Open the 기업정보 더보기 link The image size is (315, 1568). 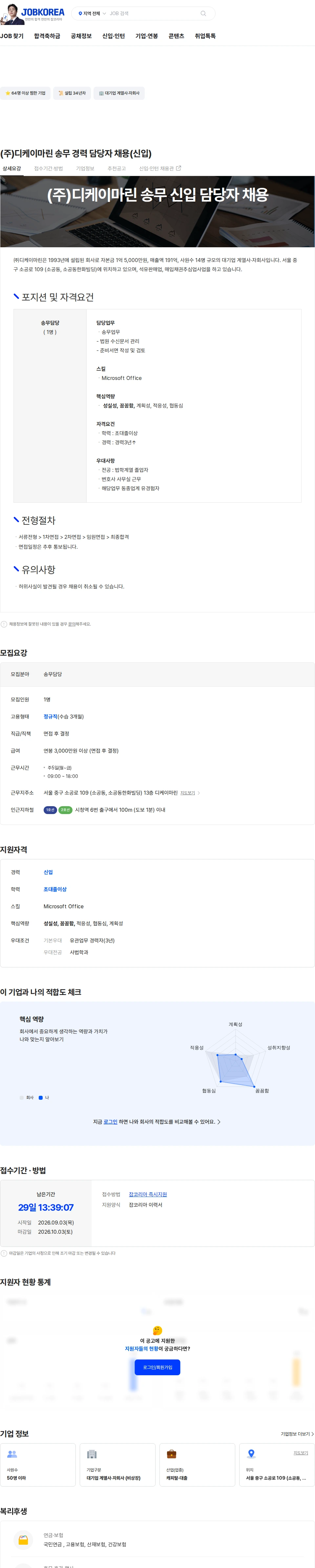point(297,1434)
